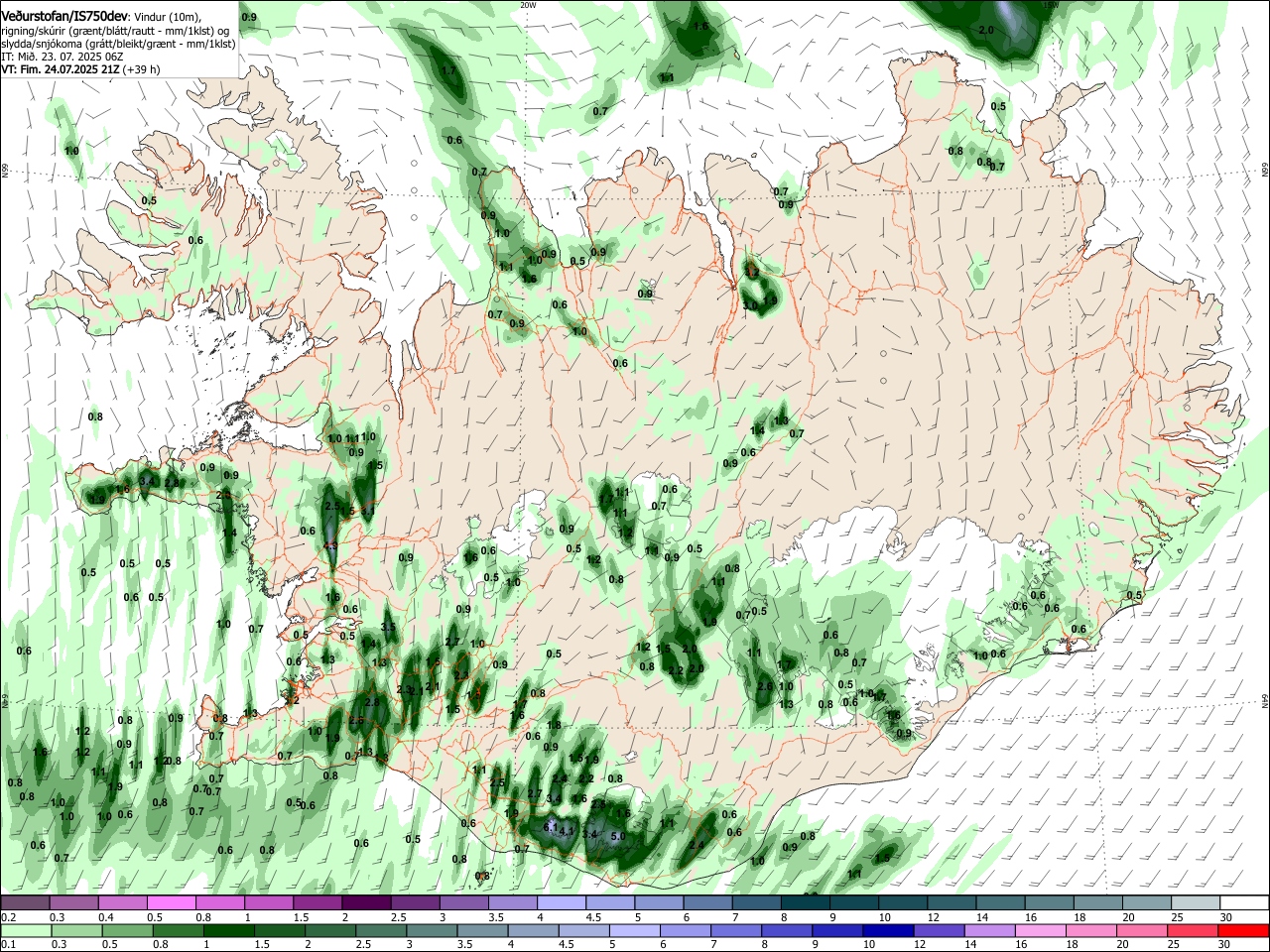Screen dimensions: 1270x952
Task: Click the bright red rain swatch at 30
Action: (1242, 931)
